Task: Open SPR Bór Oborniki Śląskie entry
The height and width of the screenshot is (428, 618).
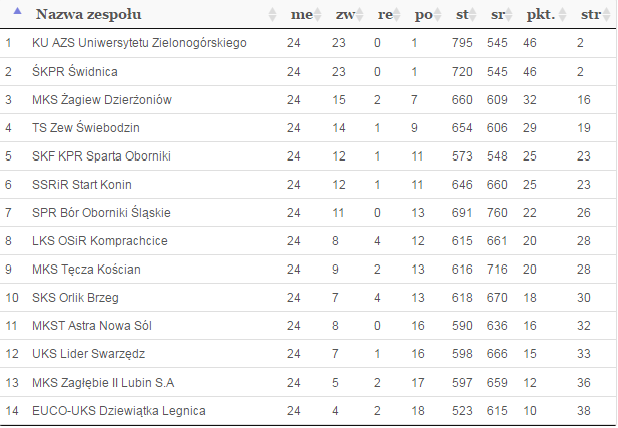Action: 101,213
